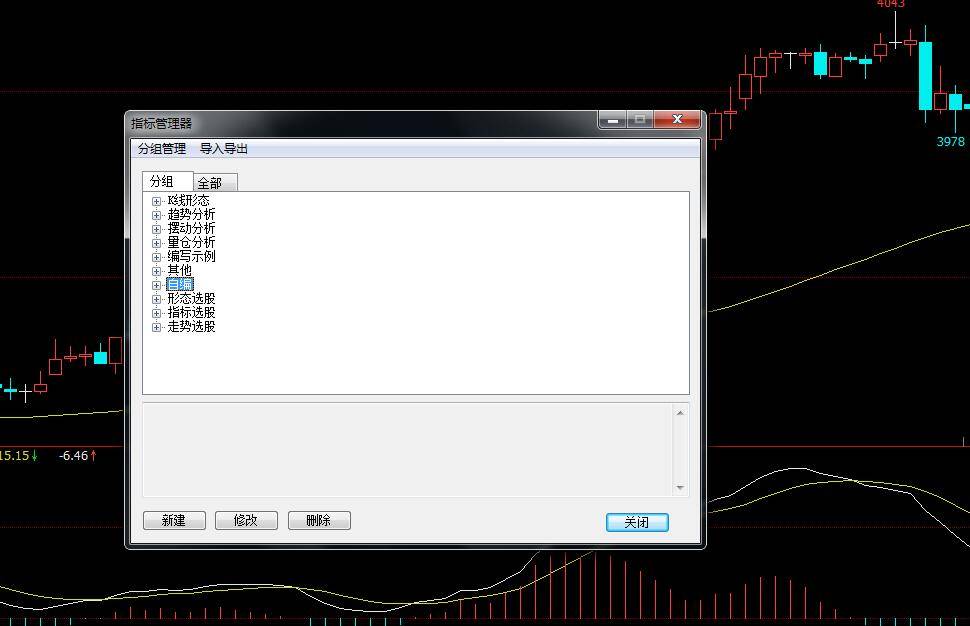Expand the 摆动分析 group

pos(157,229)
